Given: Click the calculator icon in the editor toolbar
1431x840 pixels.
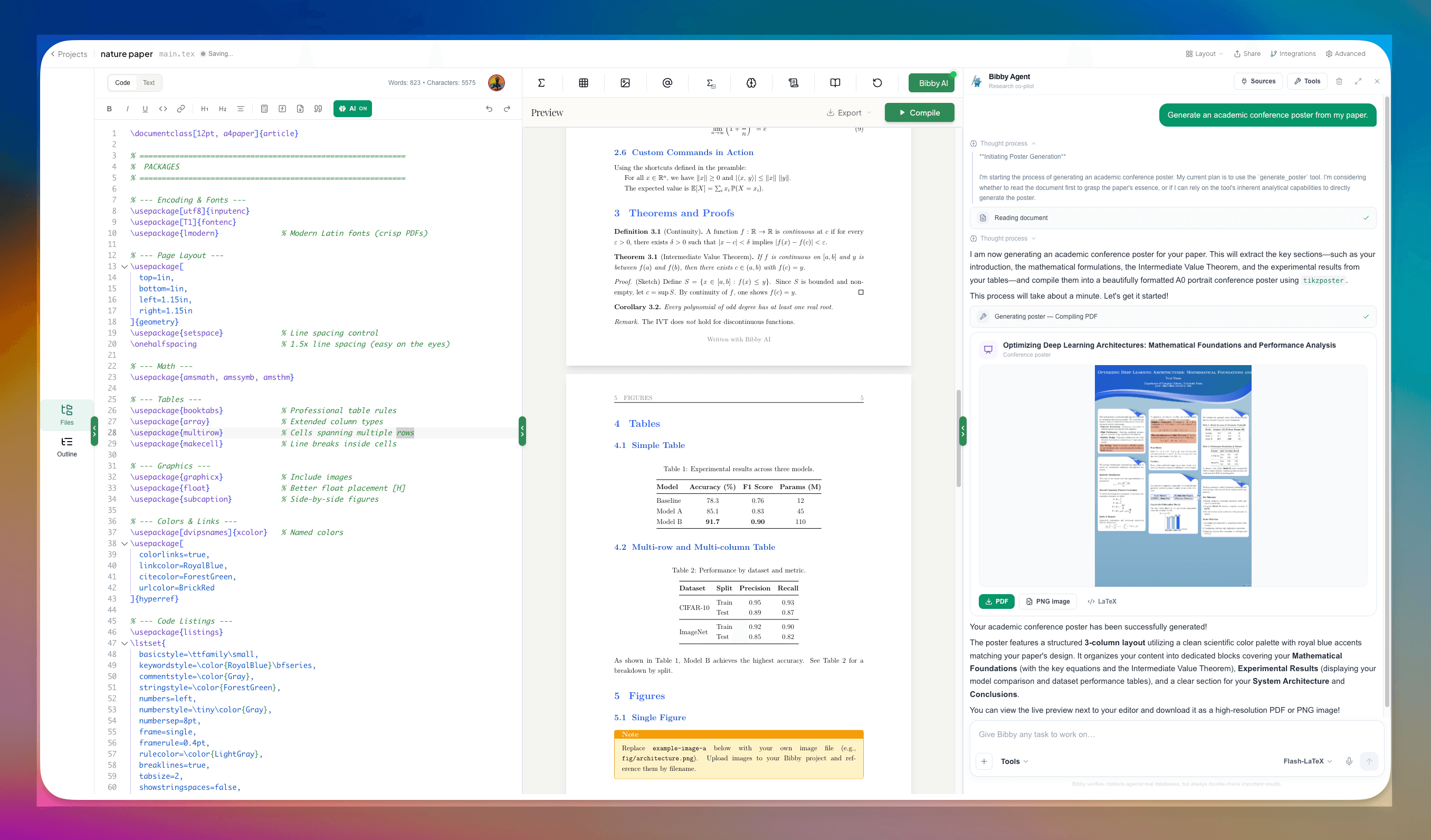Looking at the screenshot, I should pyautogui.click(x=264, y=109).
